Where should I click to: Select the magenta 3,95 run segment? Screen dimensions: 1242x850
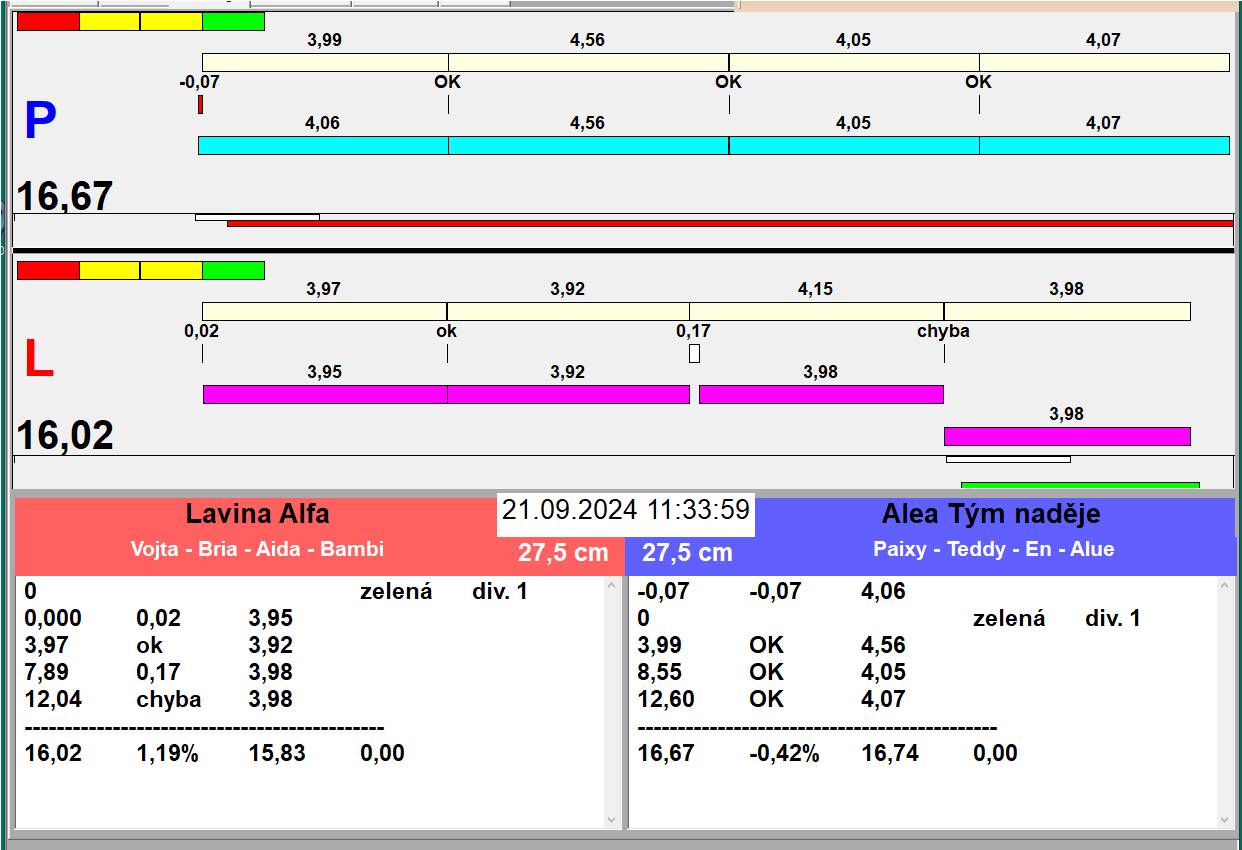tap(325, 394)
